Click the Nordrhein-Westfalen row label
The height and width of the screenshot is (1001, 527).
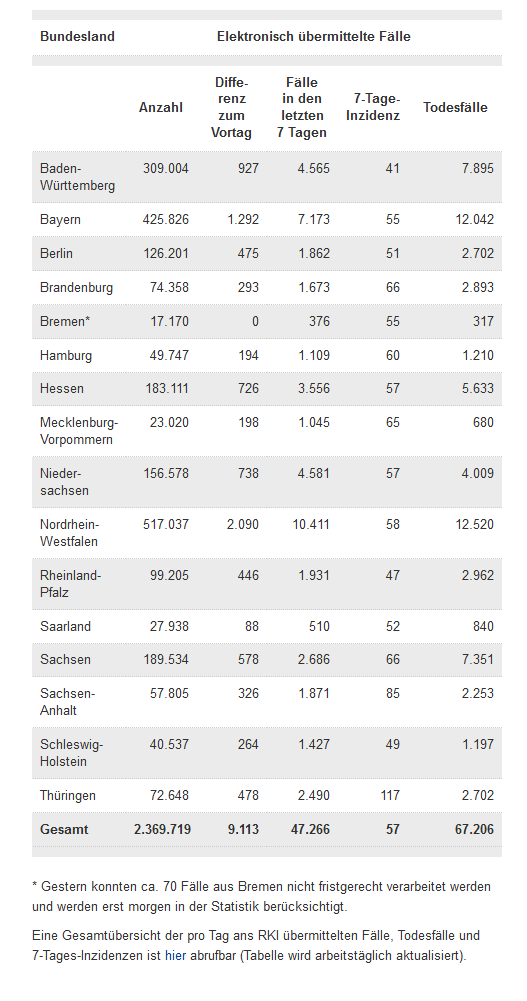69,532
